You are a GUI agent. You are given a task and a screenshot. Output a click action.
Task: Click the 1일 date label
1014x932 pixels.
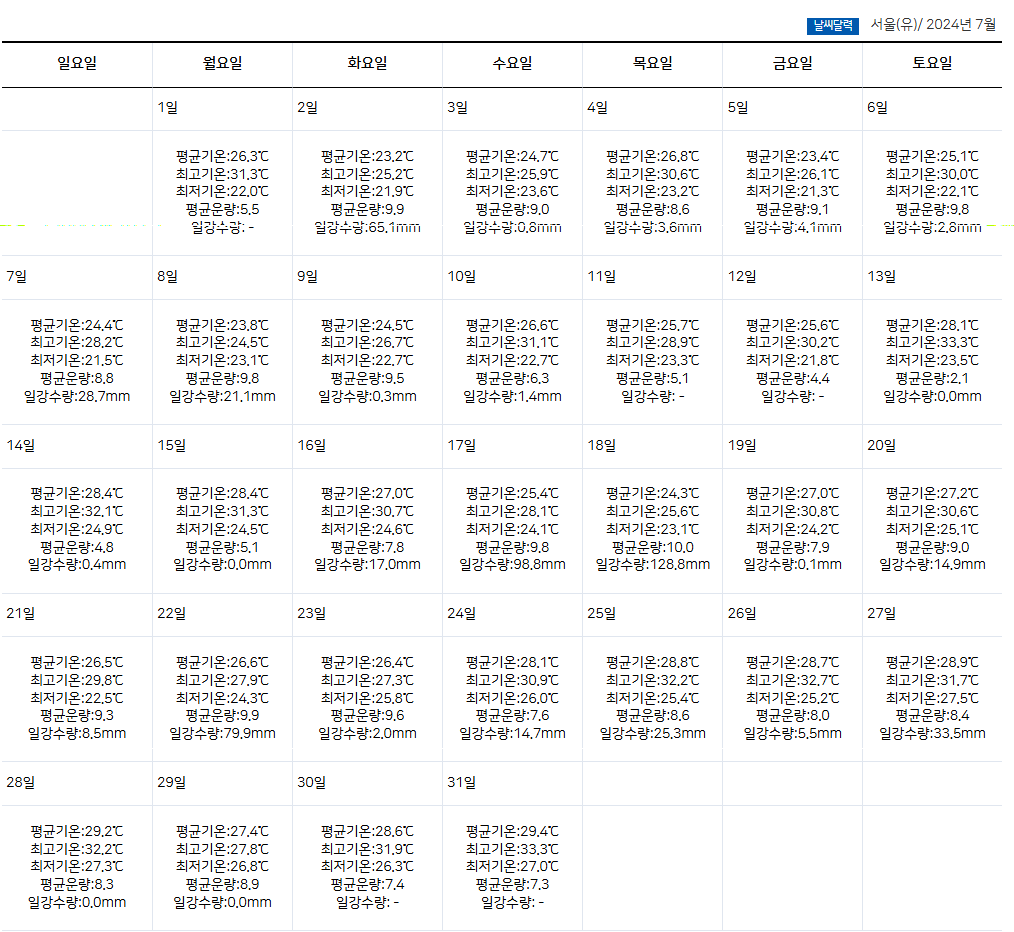click(168, 107)
